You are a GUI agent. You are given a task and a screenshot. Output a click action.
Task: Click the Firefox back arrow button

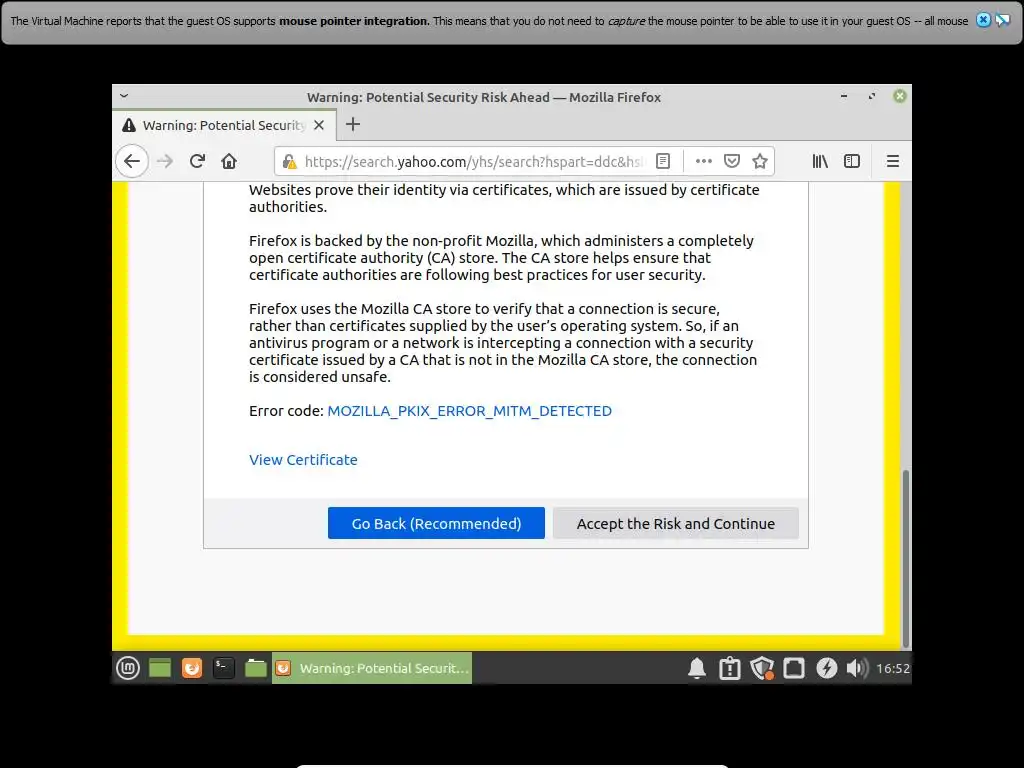132,161
